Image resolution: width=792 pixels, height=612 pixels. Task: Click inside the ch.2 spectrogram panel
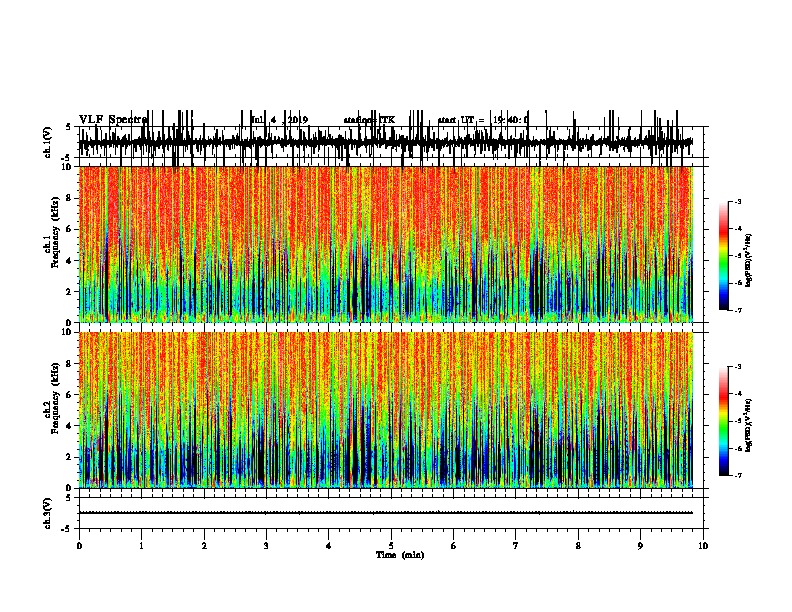[386, 410]
